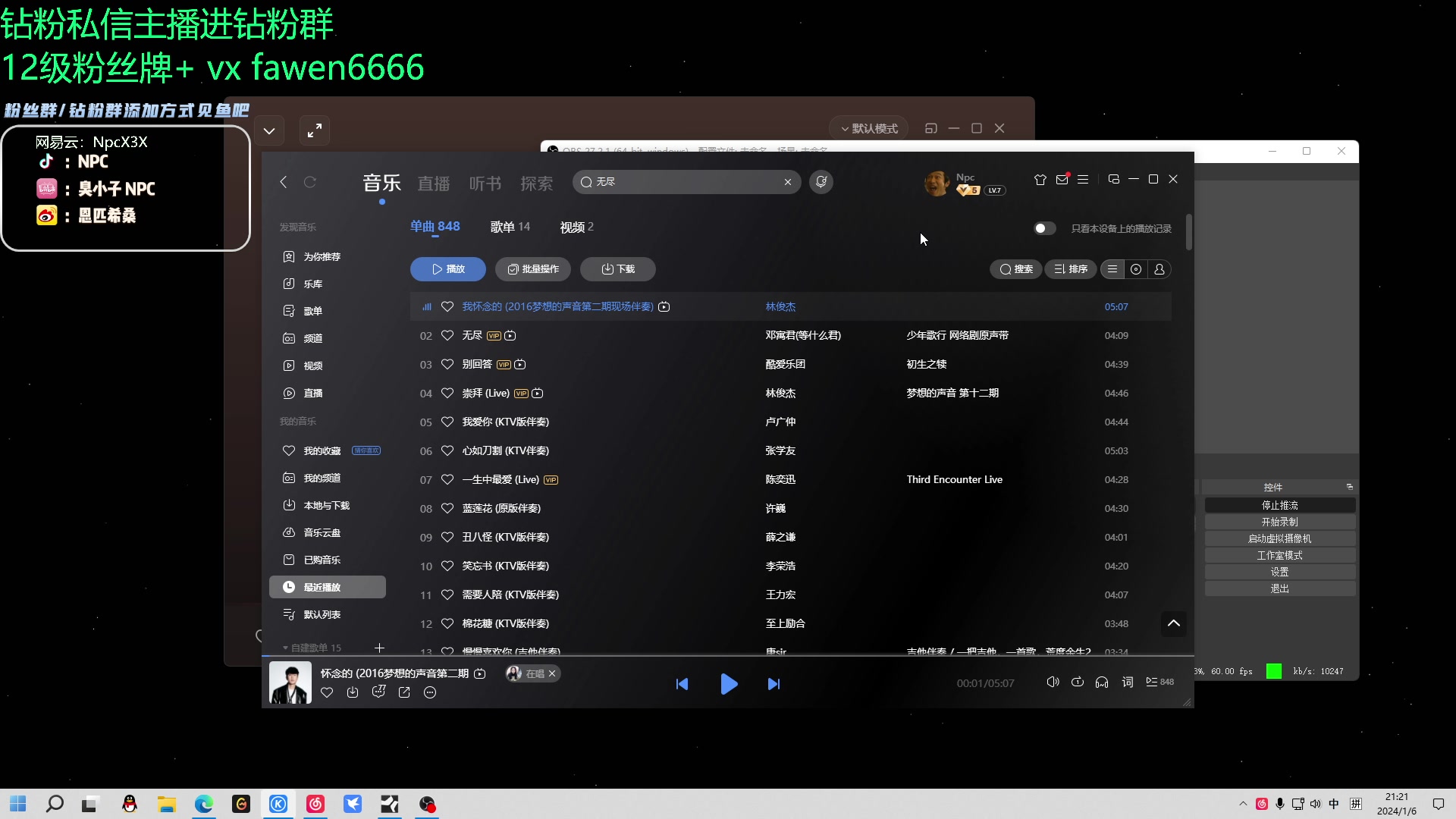Play MV icon next to 别回答
1456x819 pixels.
pyautogui.click(x=520, y=365)
